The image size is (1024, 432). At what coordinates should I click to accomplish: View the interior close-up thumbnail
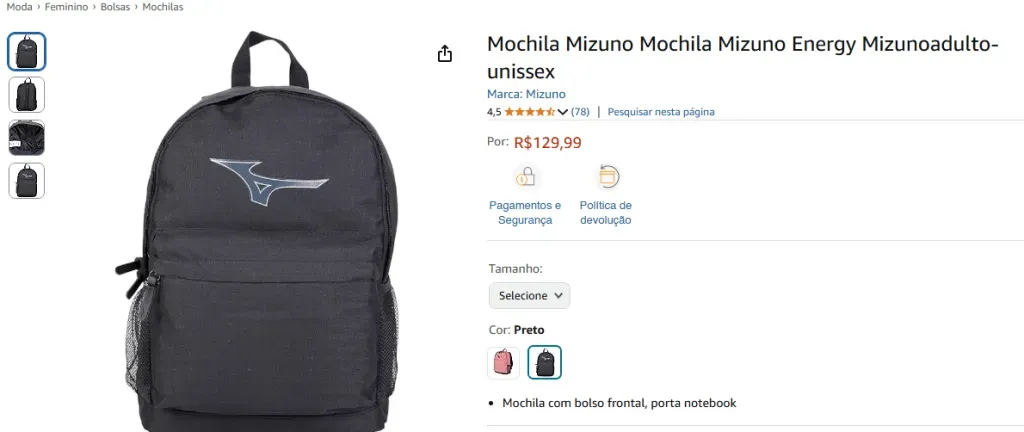[x=27, y=138]
